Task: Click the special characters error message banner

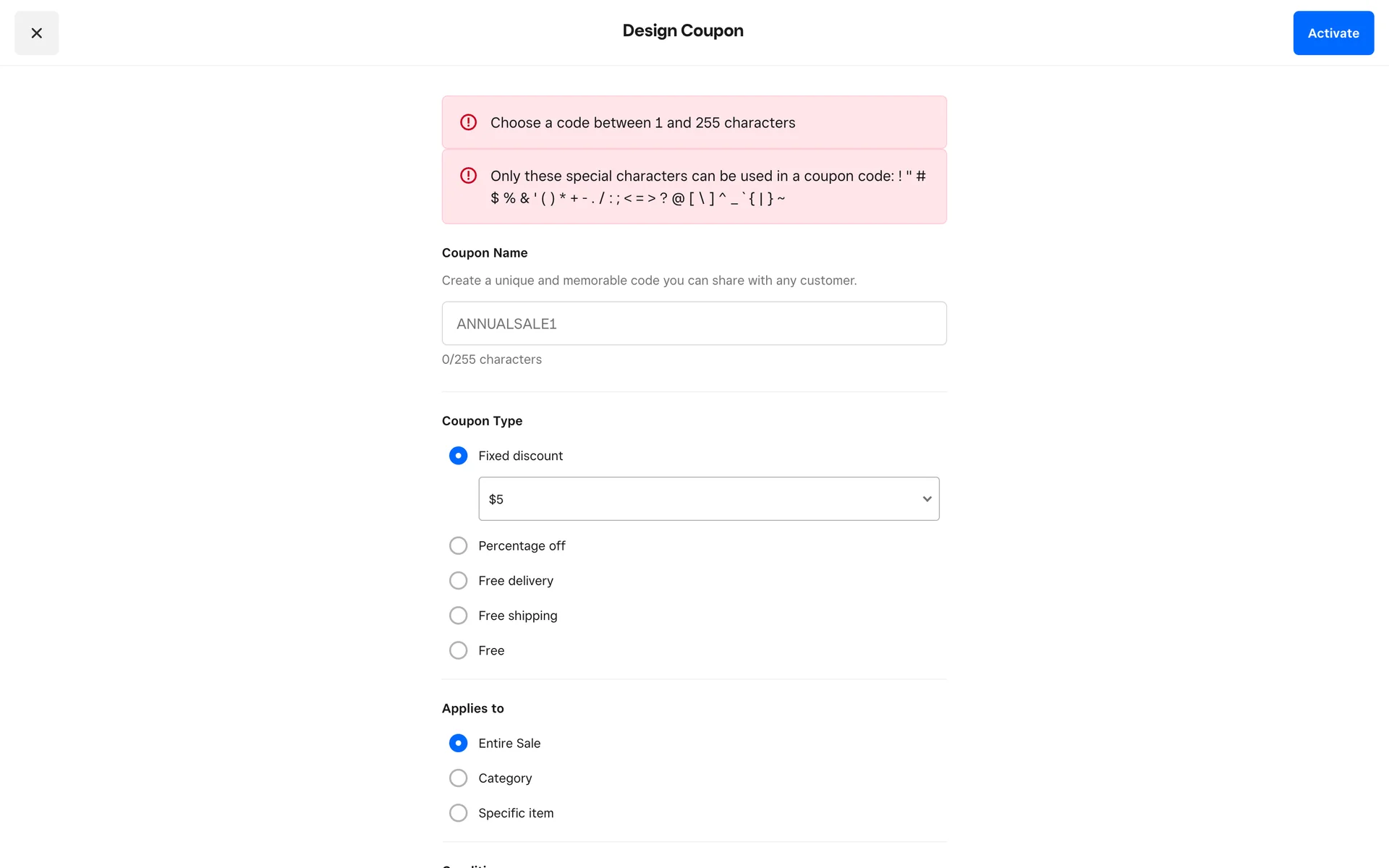Action: 709,187
